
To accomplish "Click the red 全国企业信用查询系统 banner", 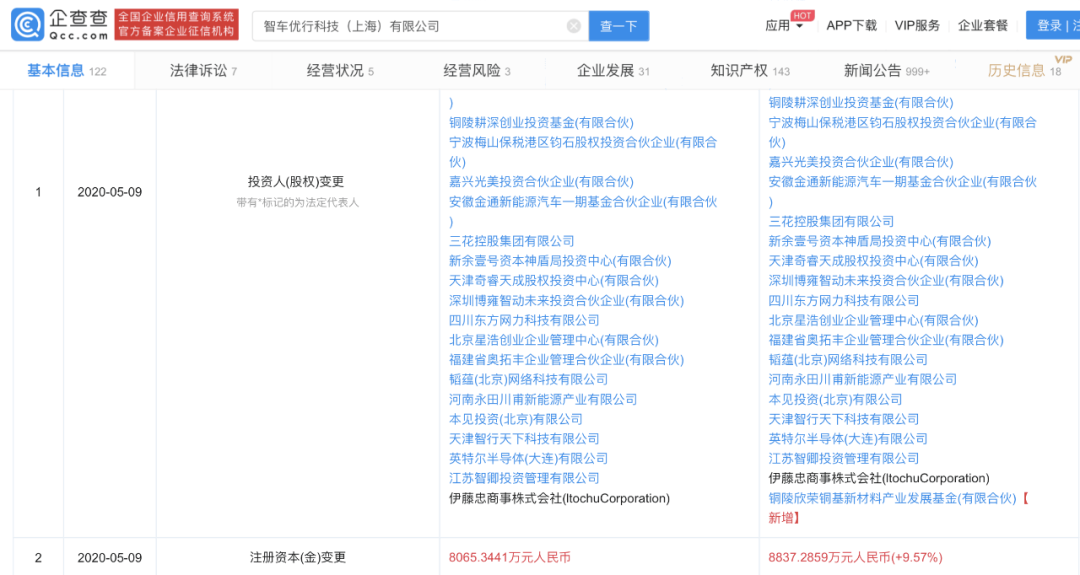I will (176, 24).
